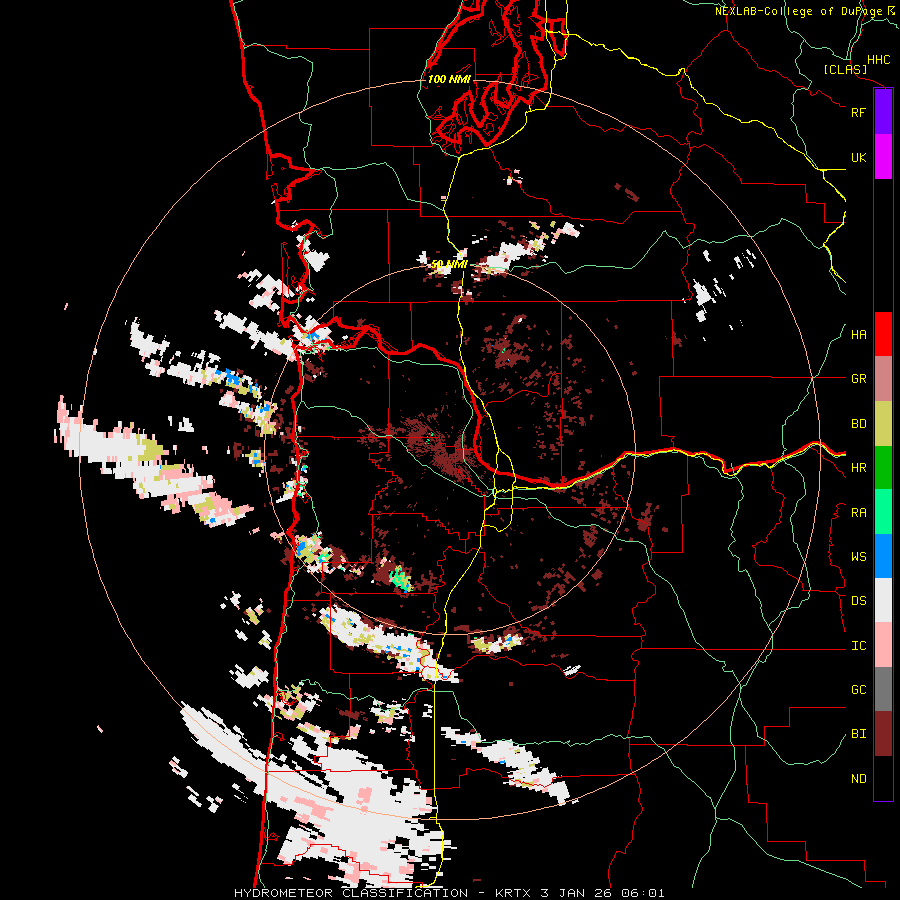This screenshot has height=900, width=900.
Task: Pick the dark green HR legend swatch
Action: (x=883, y=468)
